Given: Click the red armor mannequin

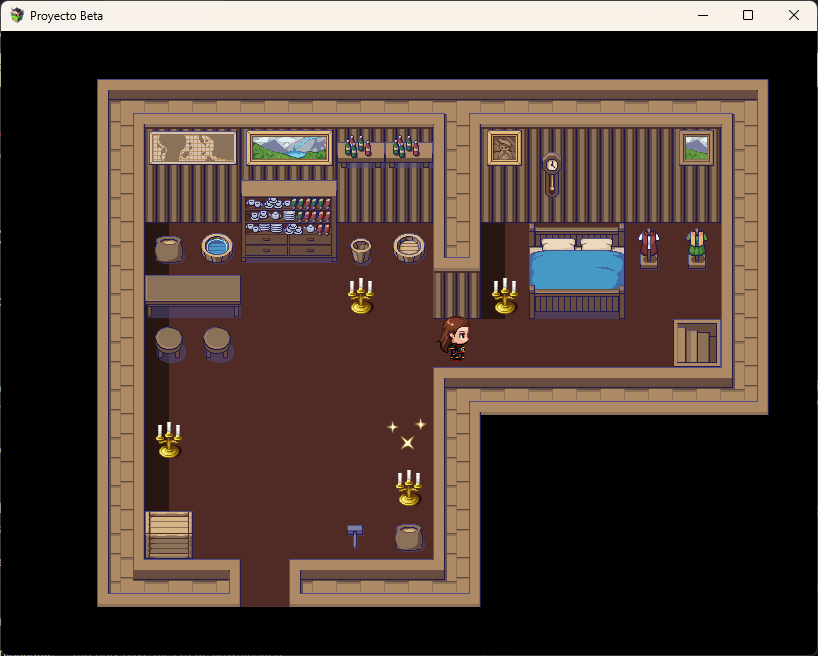Looking at the screenshot, I should [x=648, y=248].
